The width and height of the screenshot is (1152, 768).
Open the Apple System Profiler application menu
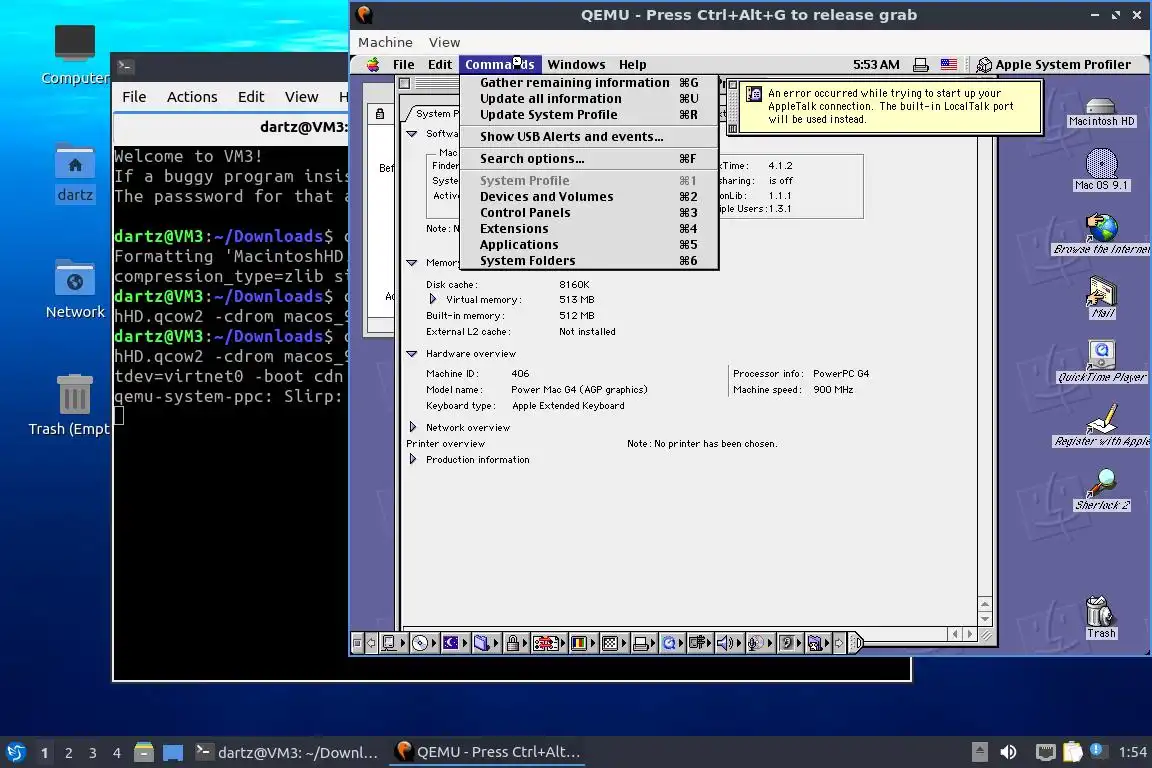pos(1054,65)
